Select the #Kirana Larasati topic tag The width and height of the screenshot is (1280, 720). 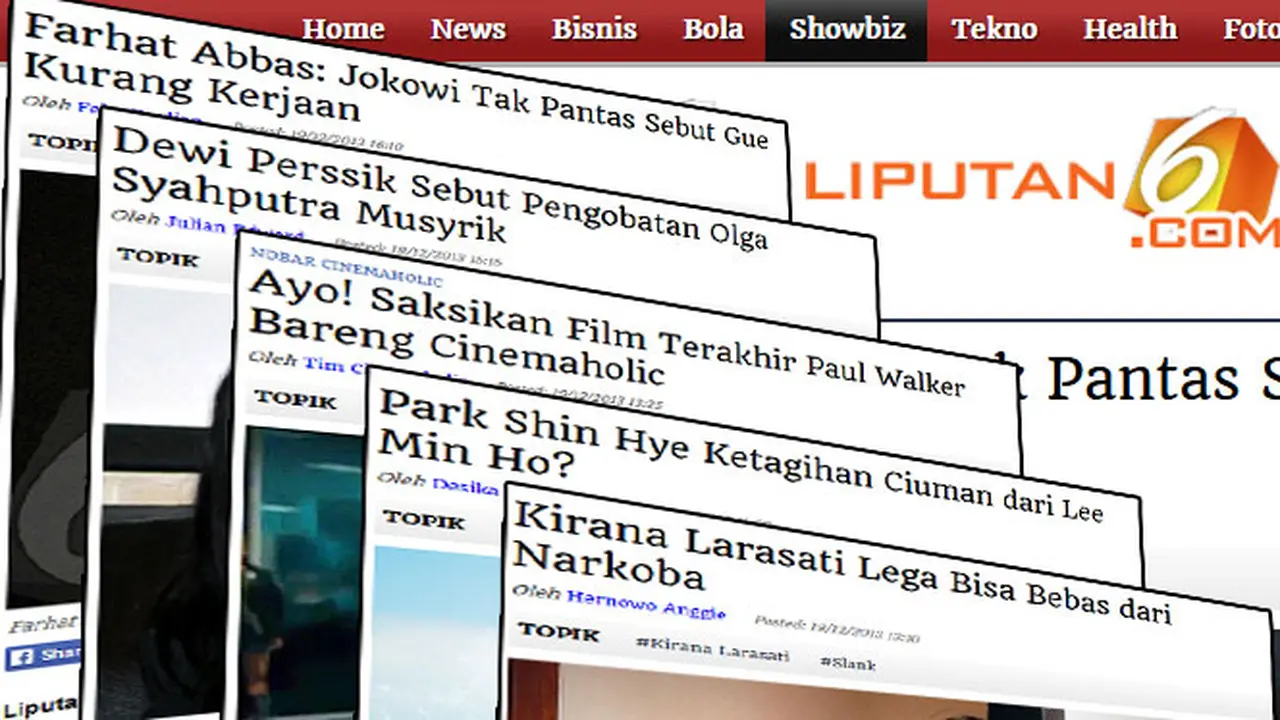click(x=711, y=649)
